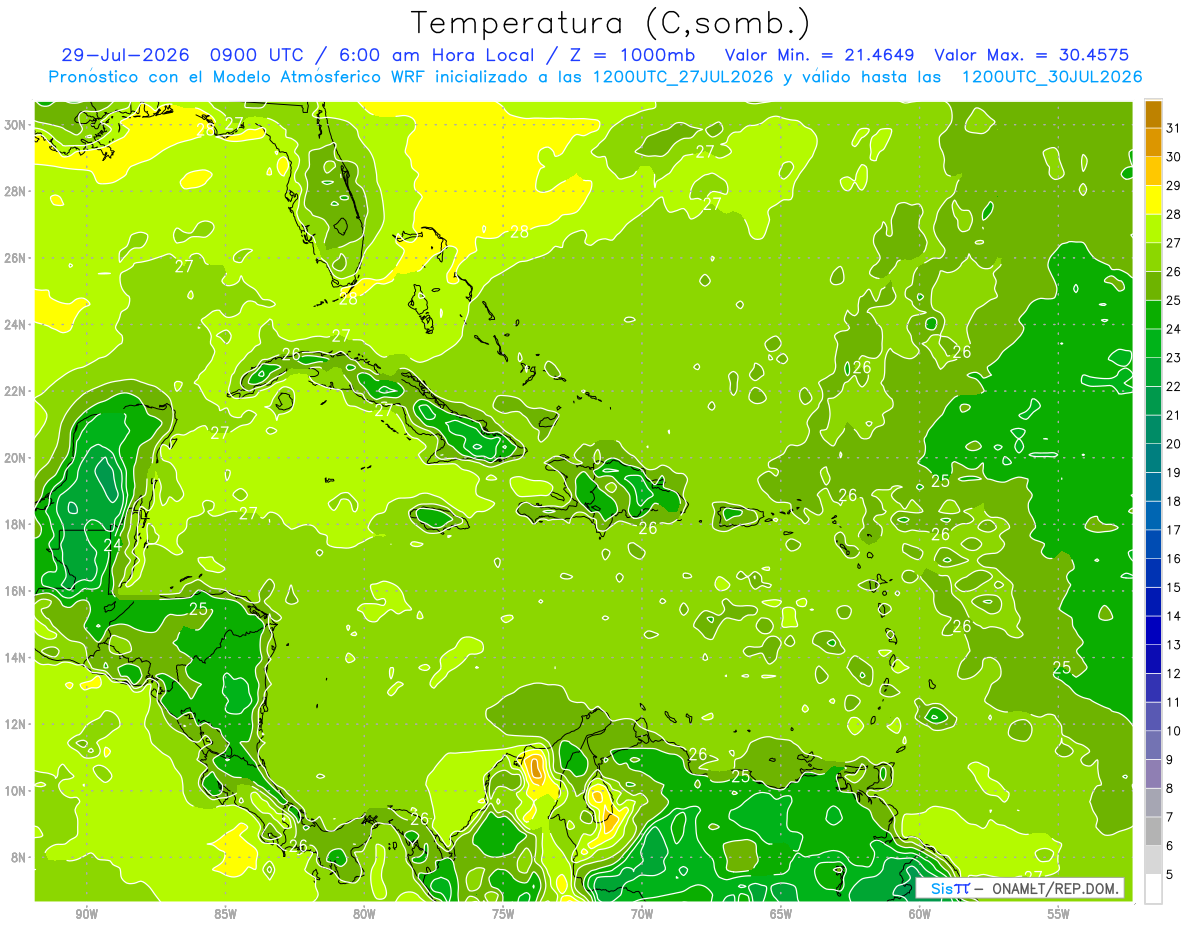Viewport: 1200px width, 927px height.
Task: Click the "1200UTC_27JUL2026" initialization time
Action: click(x=682, y=77)
